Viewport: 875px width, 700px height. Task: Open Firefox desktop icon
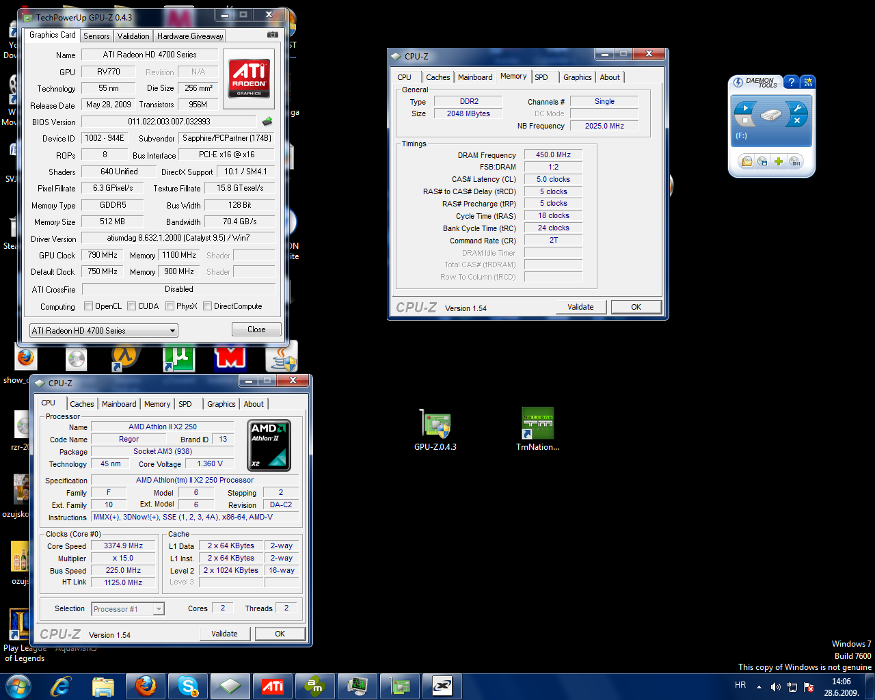click(x=25, y=357)
